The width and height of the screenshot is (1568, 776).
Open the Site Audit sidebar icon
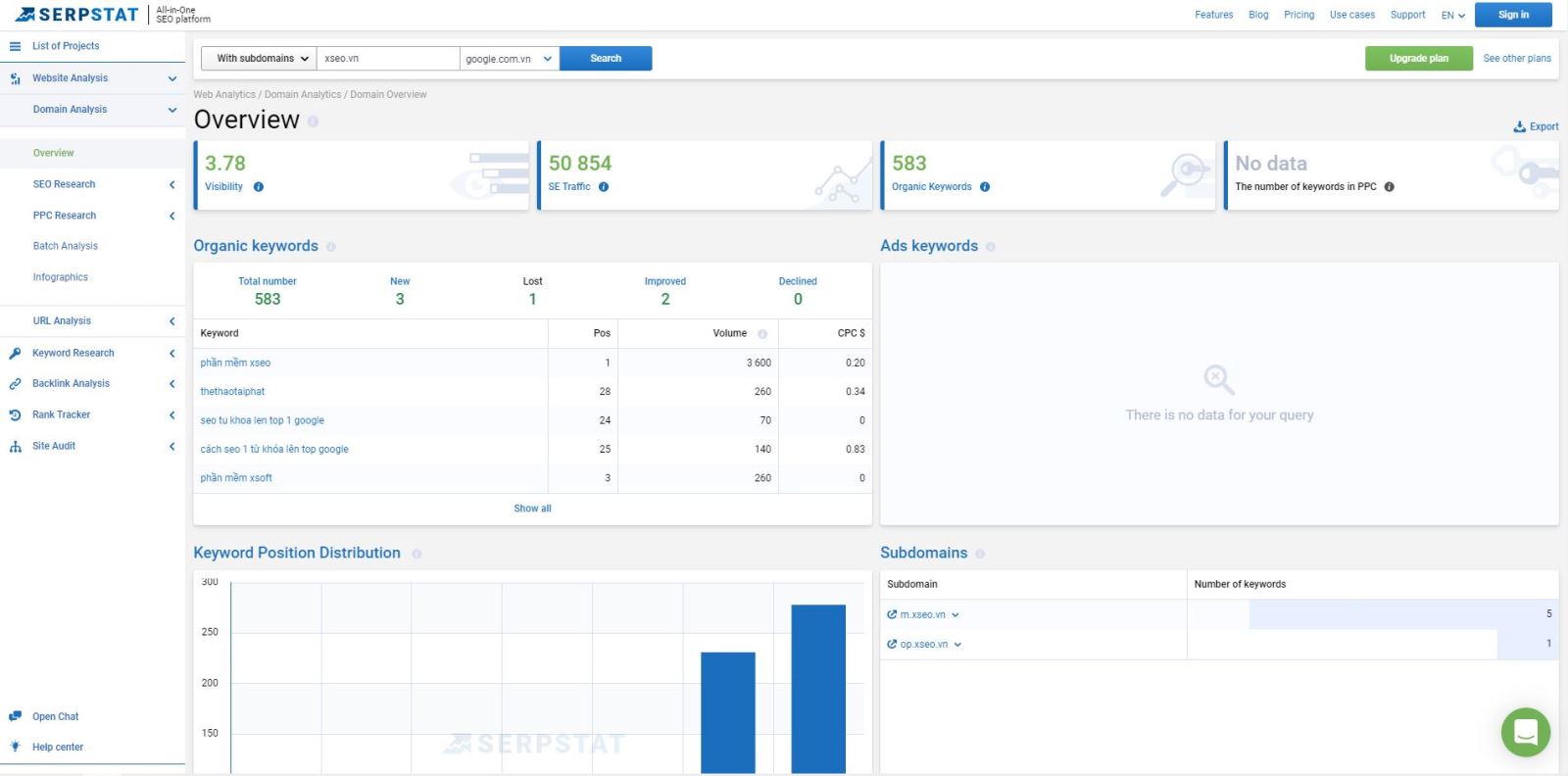15,446
